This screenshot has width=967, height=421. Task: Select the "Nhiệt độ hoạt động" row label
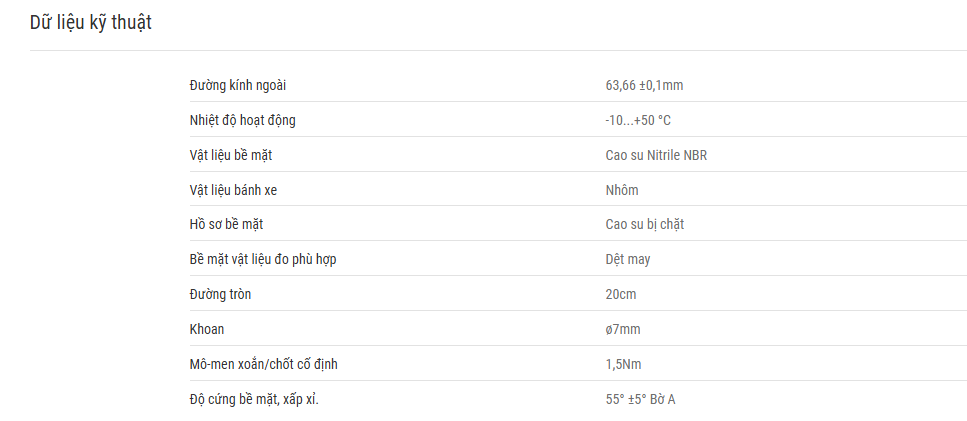pos(242,121)
